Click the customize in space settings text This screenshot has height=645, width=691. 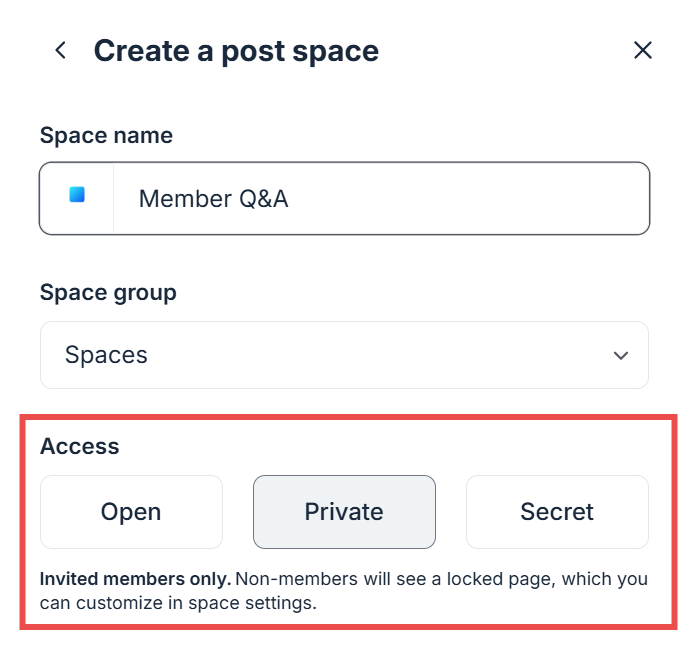pos(196,603)
